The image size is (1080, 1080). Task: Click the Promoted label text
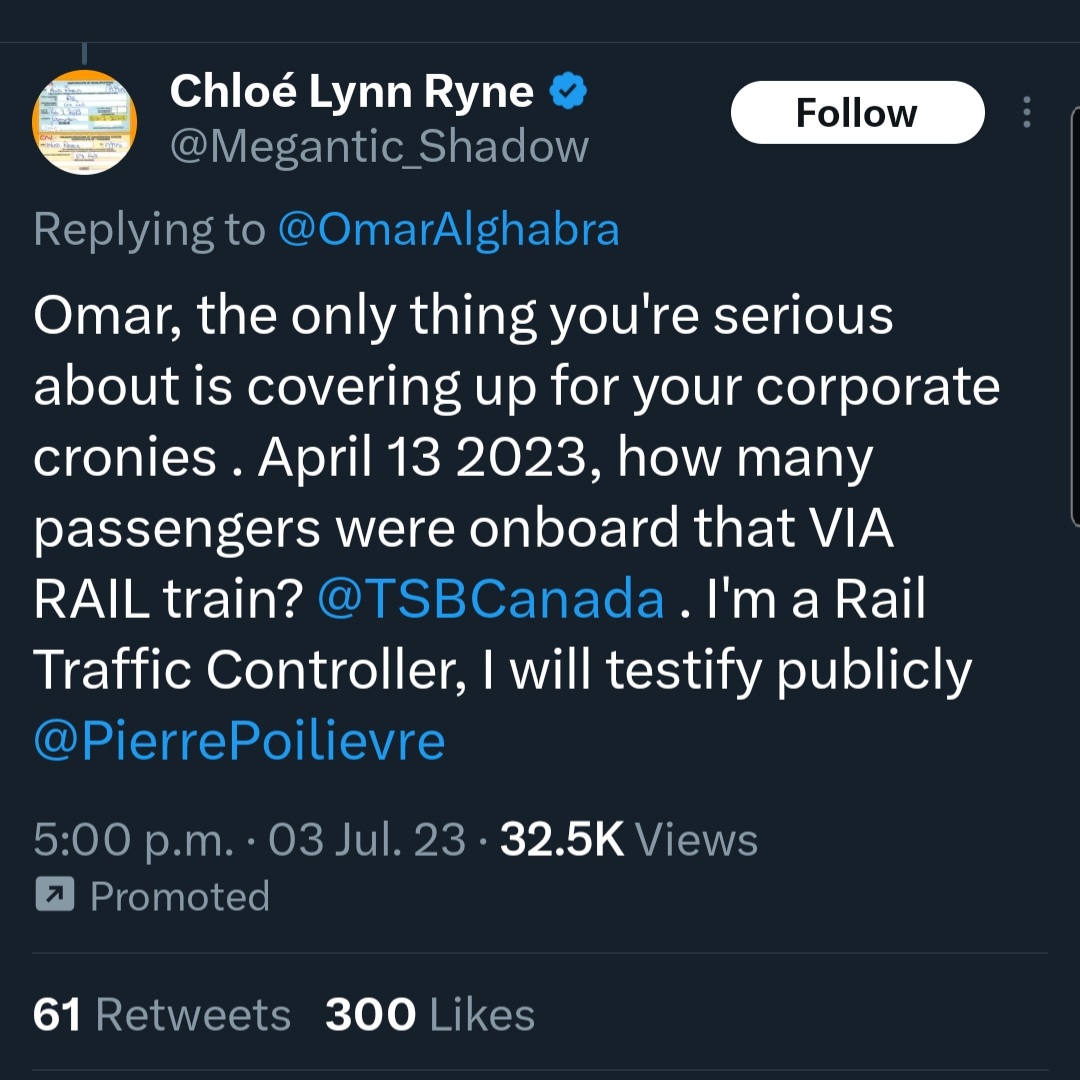[x=180, y=896]
